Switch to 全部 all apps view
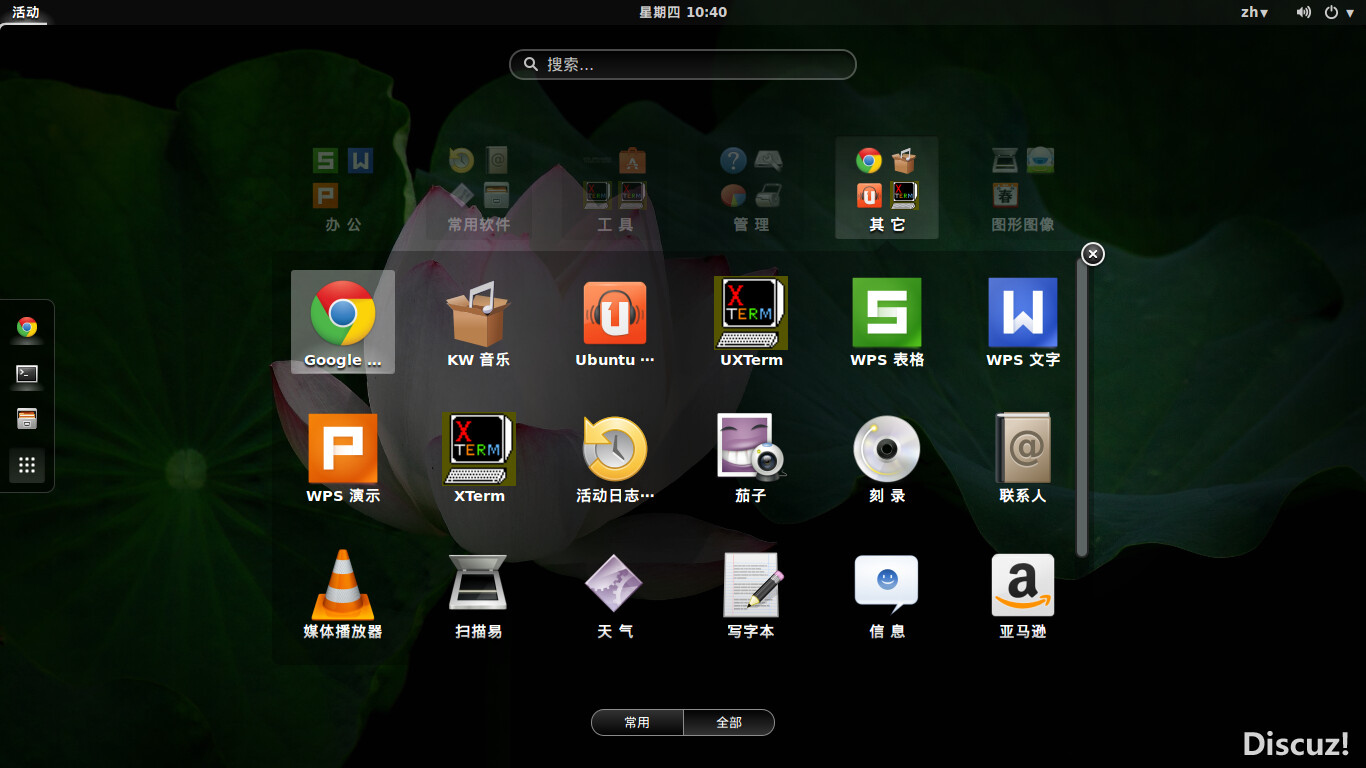The height and width of the screenshot is (768, 1366). (x=729, y=722)
